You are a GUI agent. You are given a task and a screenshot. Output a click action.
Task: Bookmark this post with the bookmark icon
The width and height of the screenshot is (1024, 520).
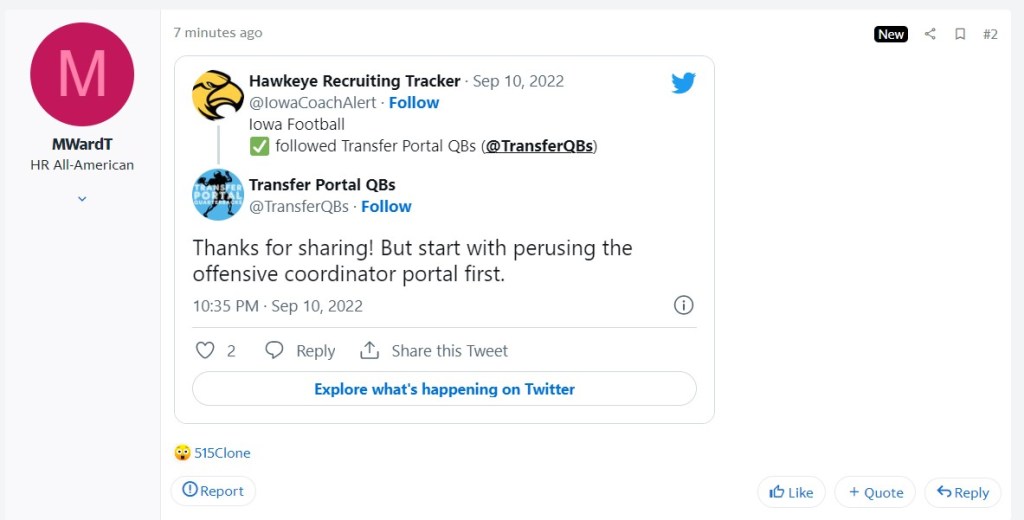tap(960, 34)
